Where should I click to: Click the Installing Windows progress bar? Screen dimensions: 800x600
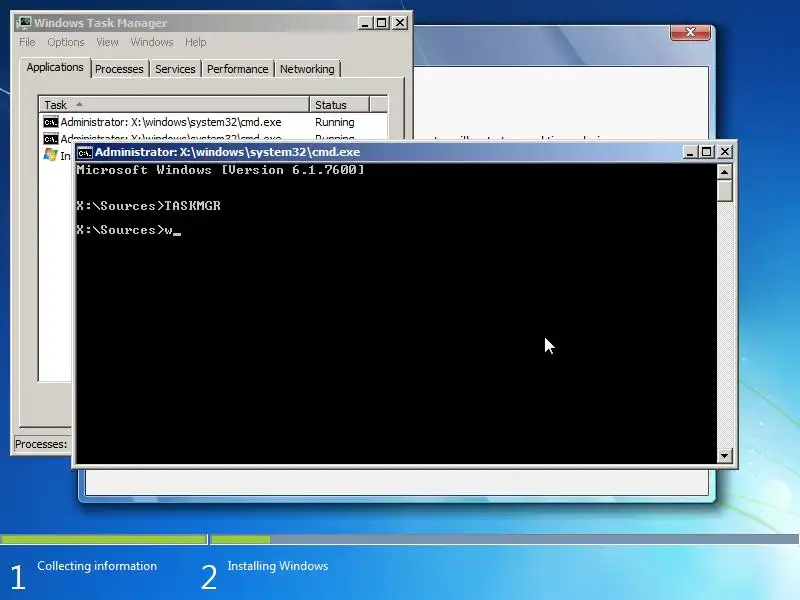pos(505,539)
